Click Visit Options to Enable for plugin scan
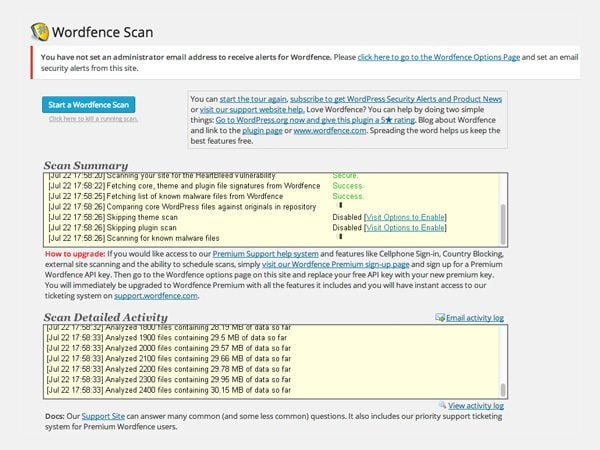The image size is (600, 450). click(405, 228)
